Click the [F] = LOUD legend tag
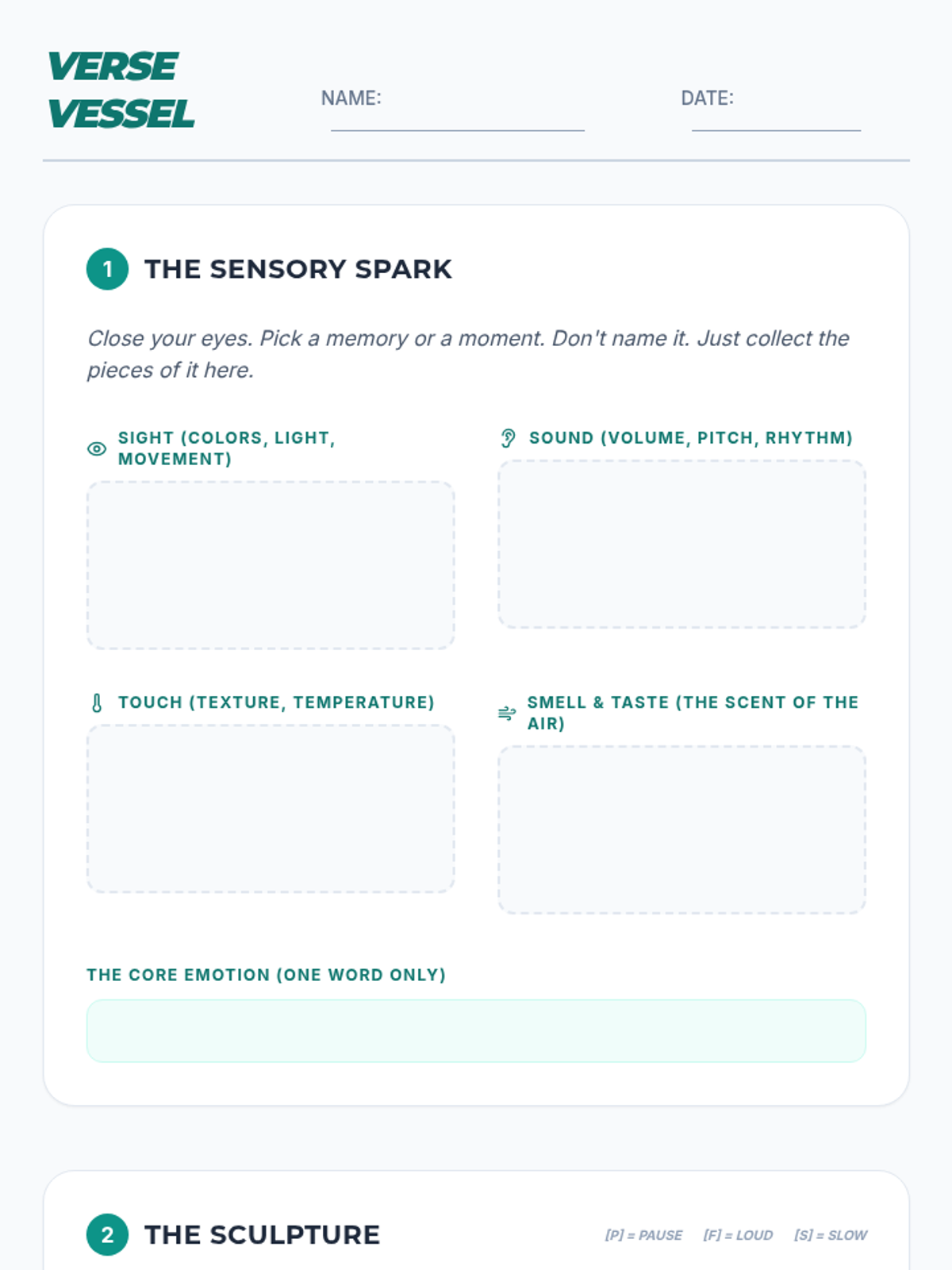This screenshot has width=952, height=1270. (738, 1235)
